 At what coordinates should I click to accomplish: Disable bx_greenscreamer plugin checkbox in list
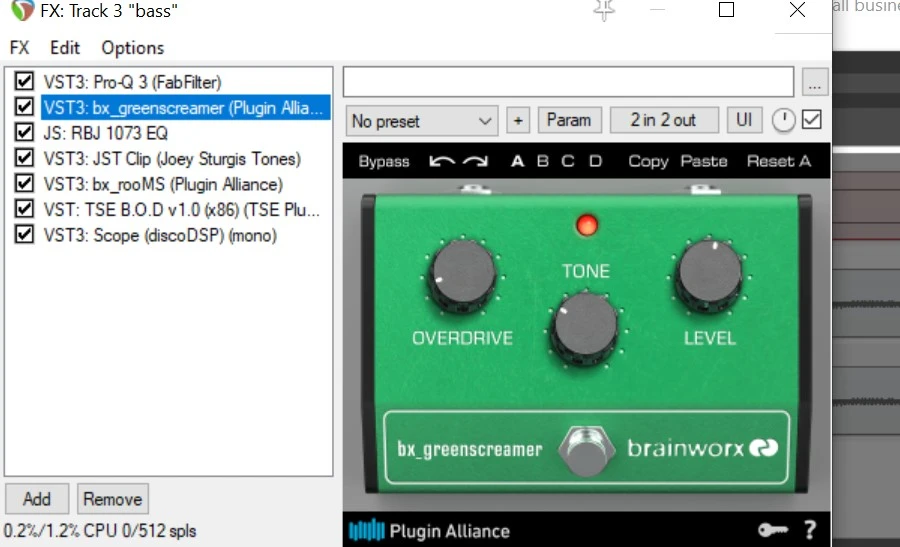click(x=24, y=107)
